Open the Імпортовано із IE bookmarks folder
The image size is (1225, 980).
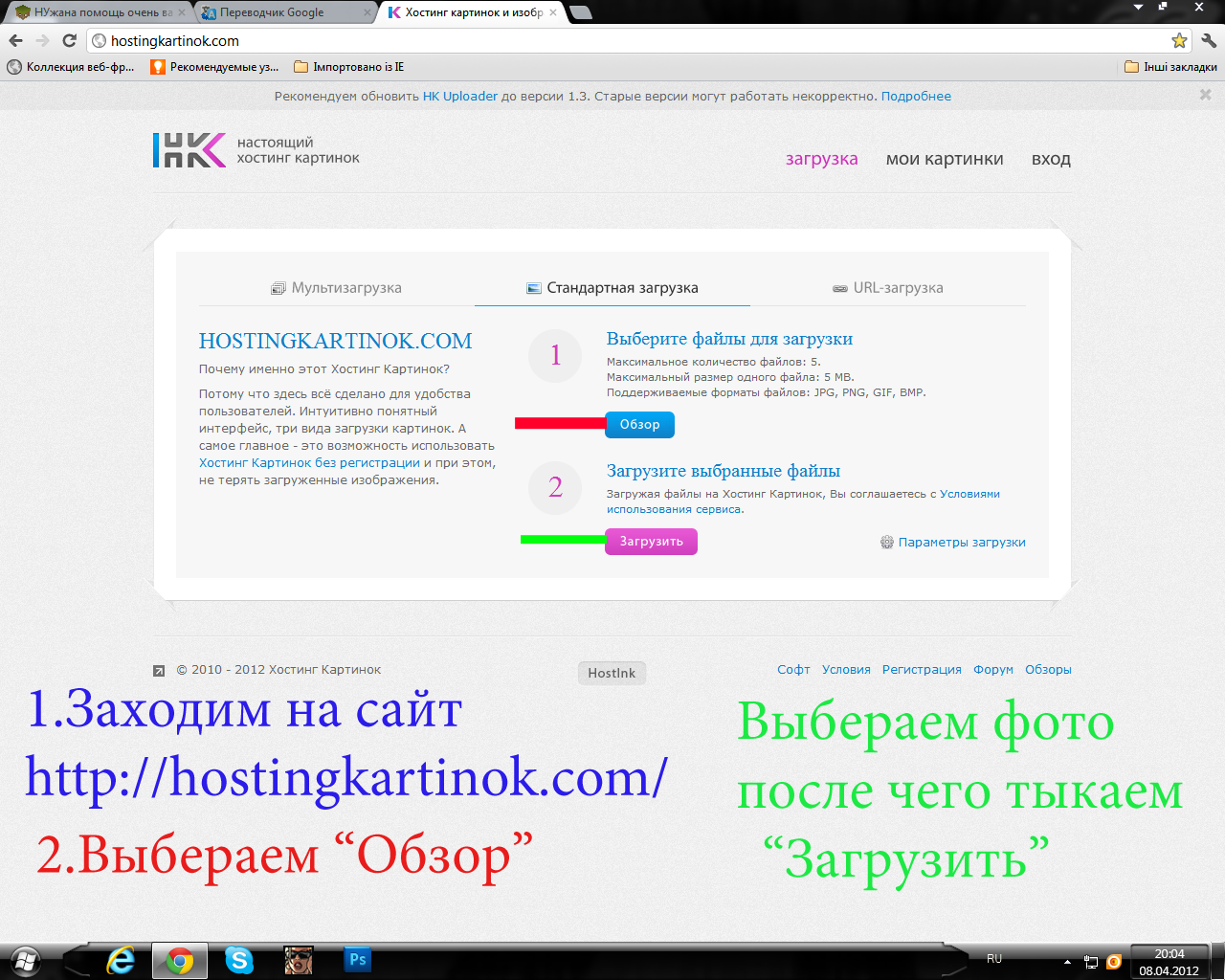pyautogui.click(x=349, y=67)
